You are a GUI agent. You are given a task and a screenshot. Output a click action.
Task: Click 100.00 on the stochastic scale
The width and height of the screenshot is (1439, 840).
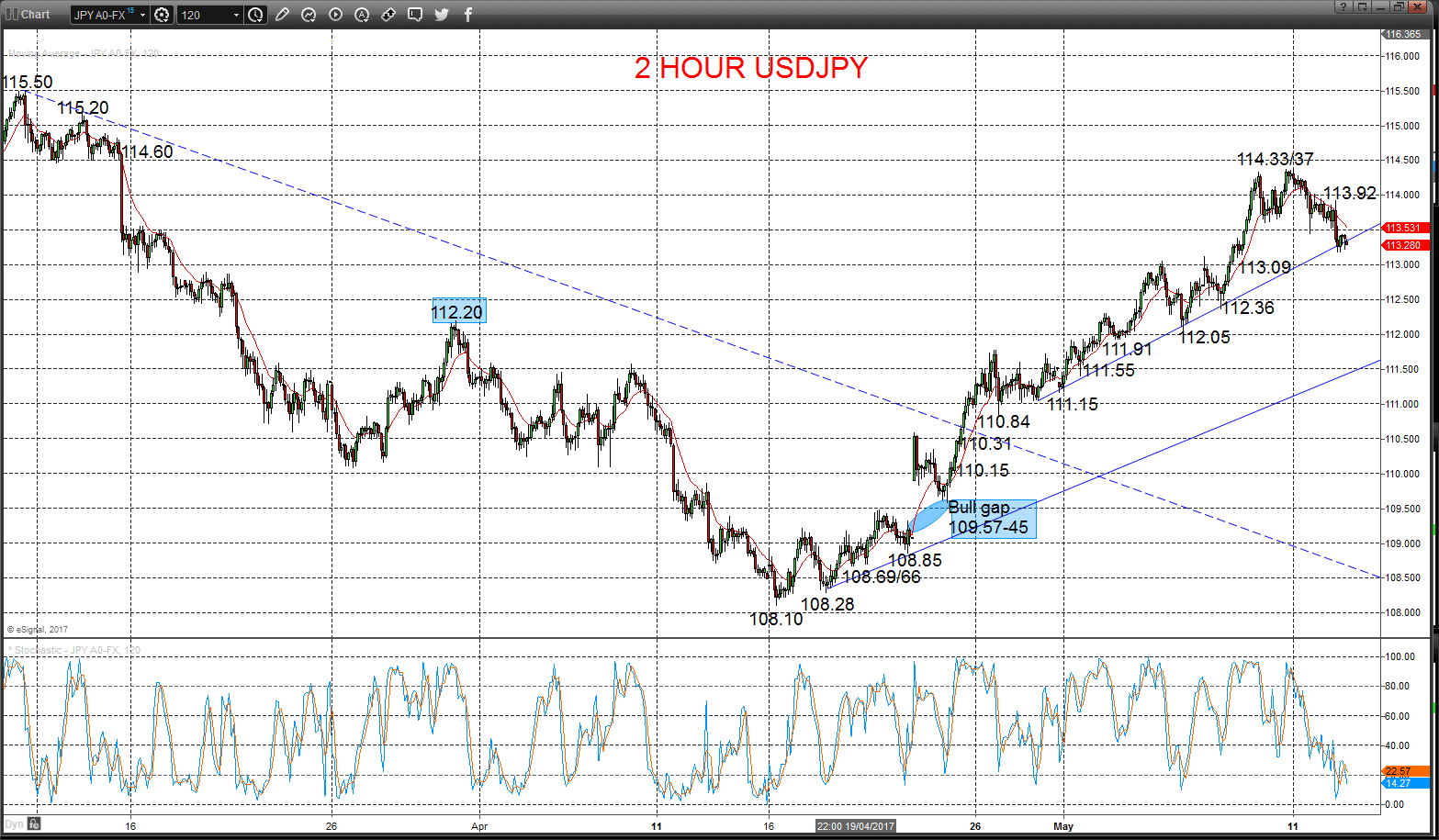pos(1400,657)
